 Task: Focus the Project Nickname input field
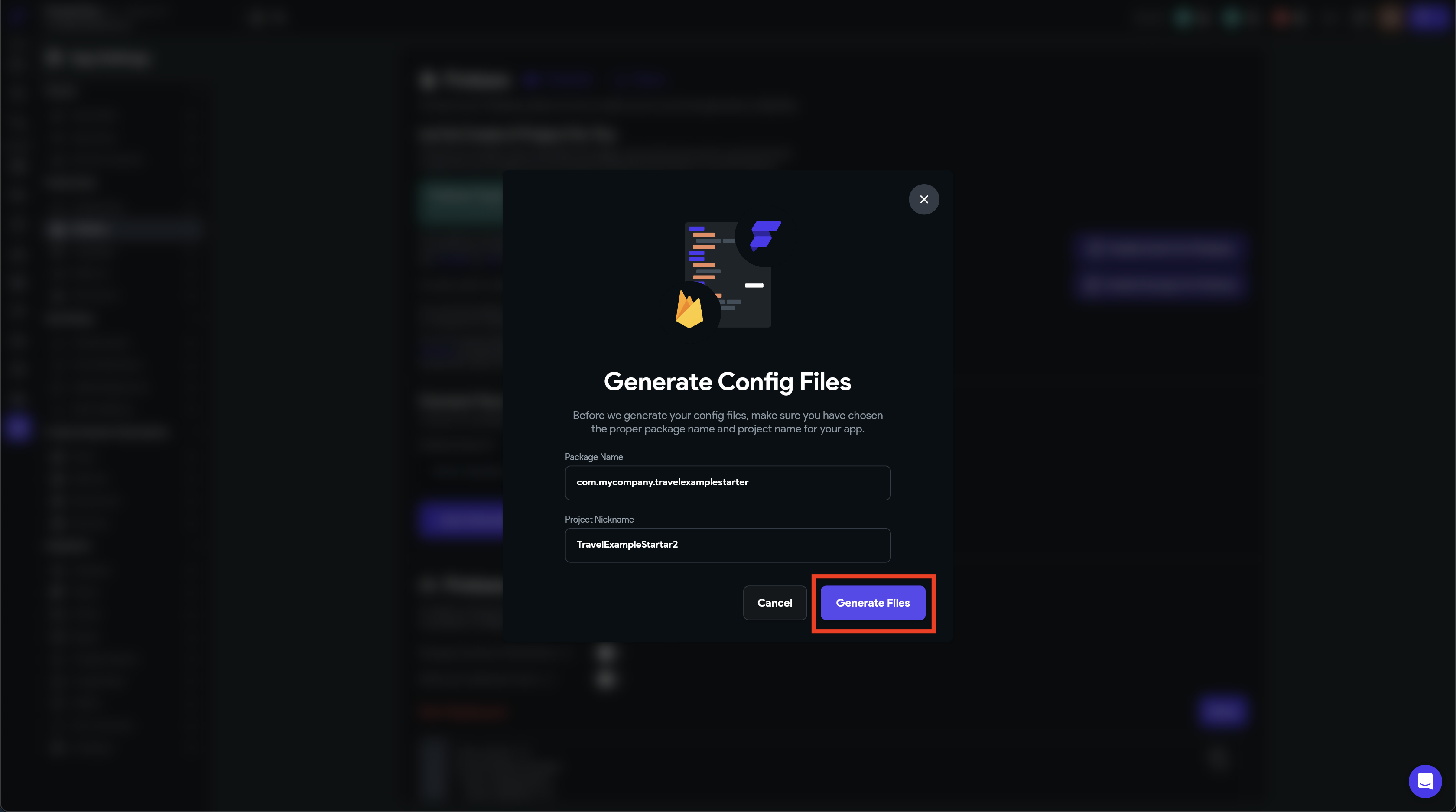click(x=728, y=545)
